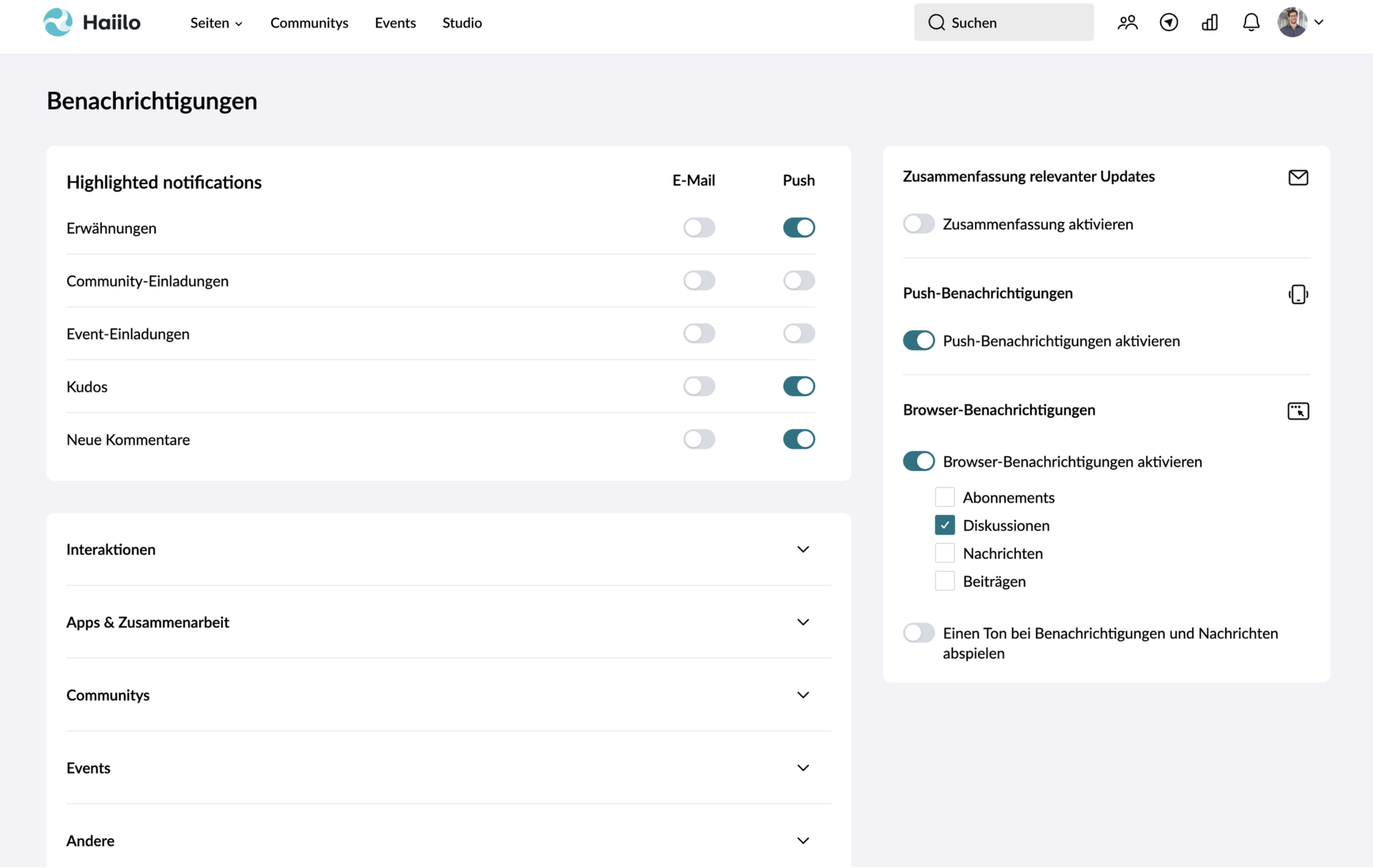The image size is (1373, 868).
Task: Toggle Zusammenfassung aktivieren switch
Action: pyautogui.click(x=918, y=224)
